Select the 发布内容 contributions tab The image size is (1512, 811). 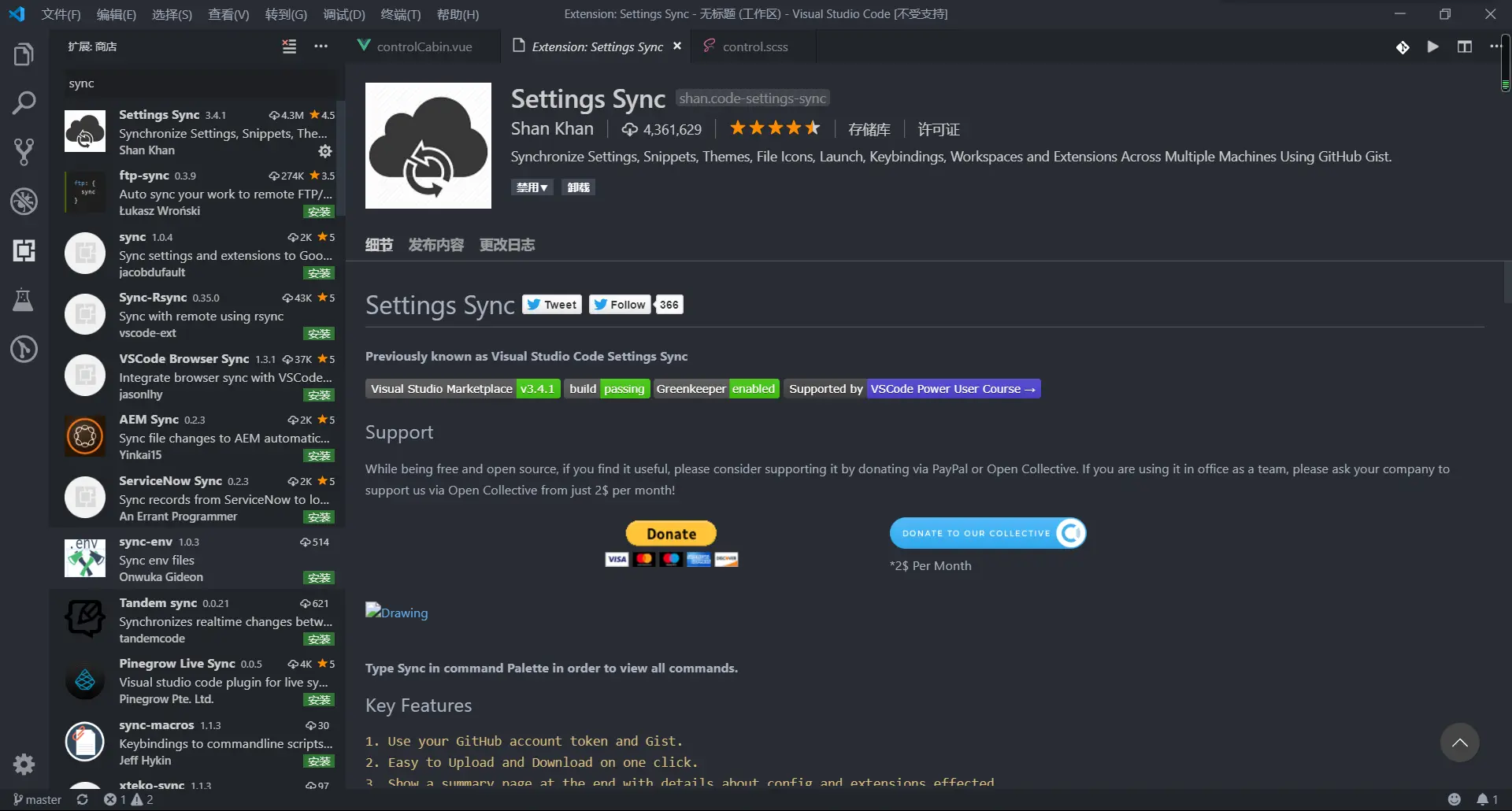tap(436, 245)
